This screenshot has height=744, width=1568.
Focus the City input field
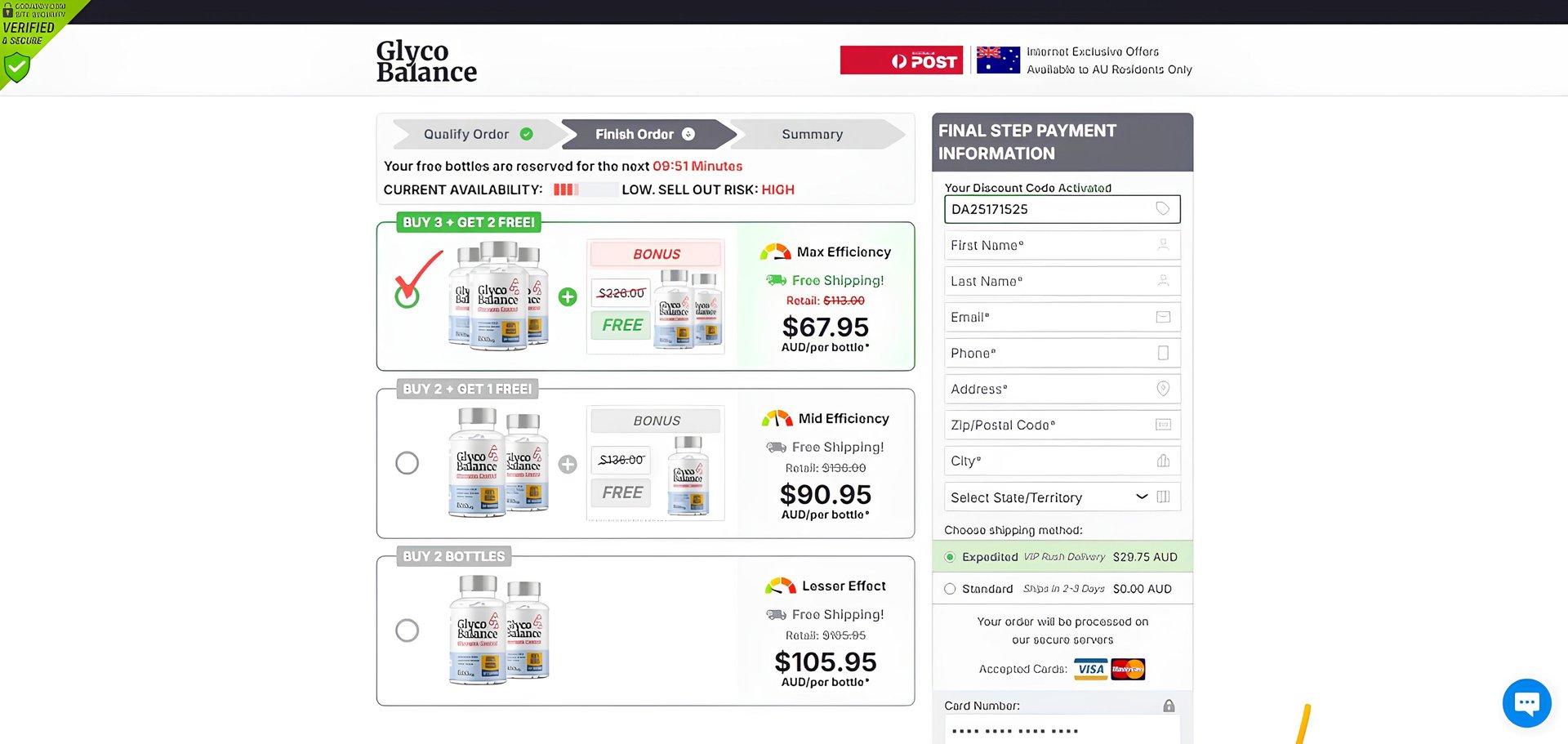tap(1062, 461)
